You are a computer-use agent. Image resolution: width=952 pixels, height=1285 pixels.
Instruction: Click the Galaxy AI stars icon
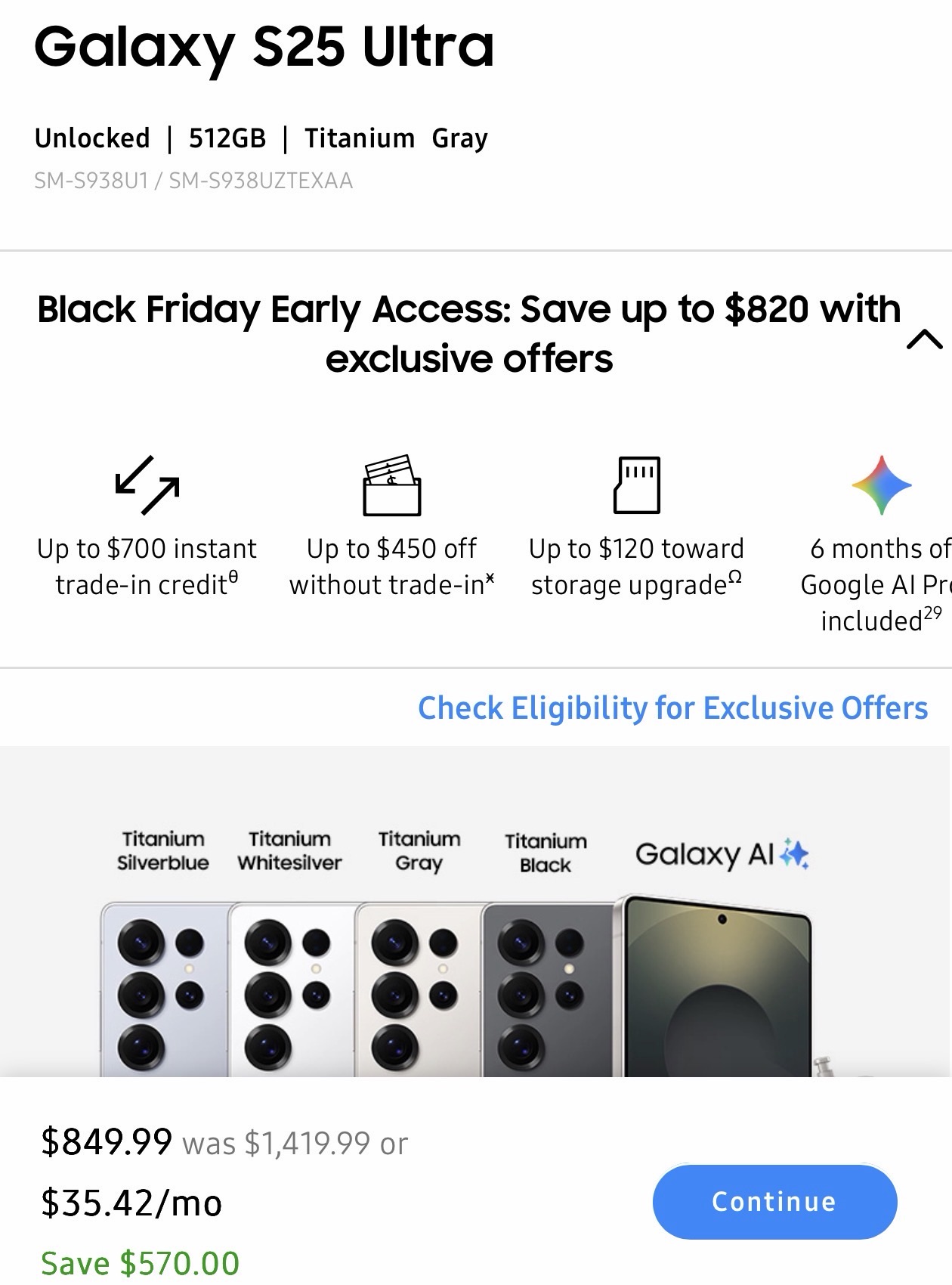tap(794, 854)
